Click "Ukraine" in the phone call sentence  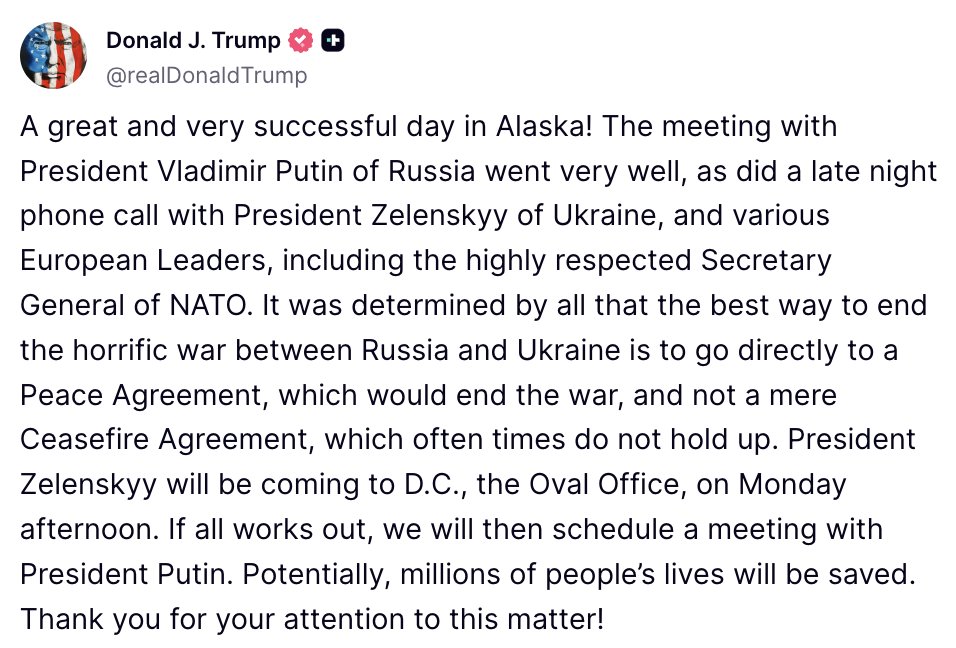tap(607, 216)
